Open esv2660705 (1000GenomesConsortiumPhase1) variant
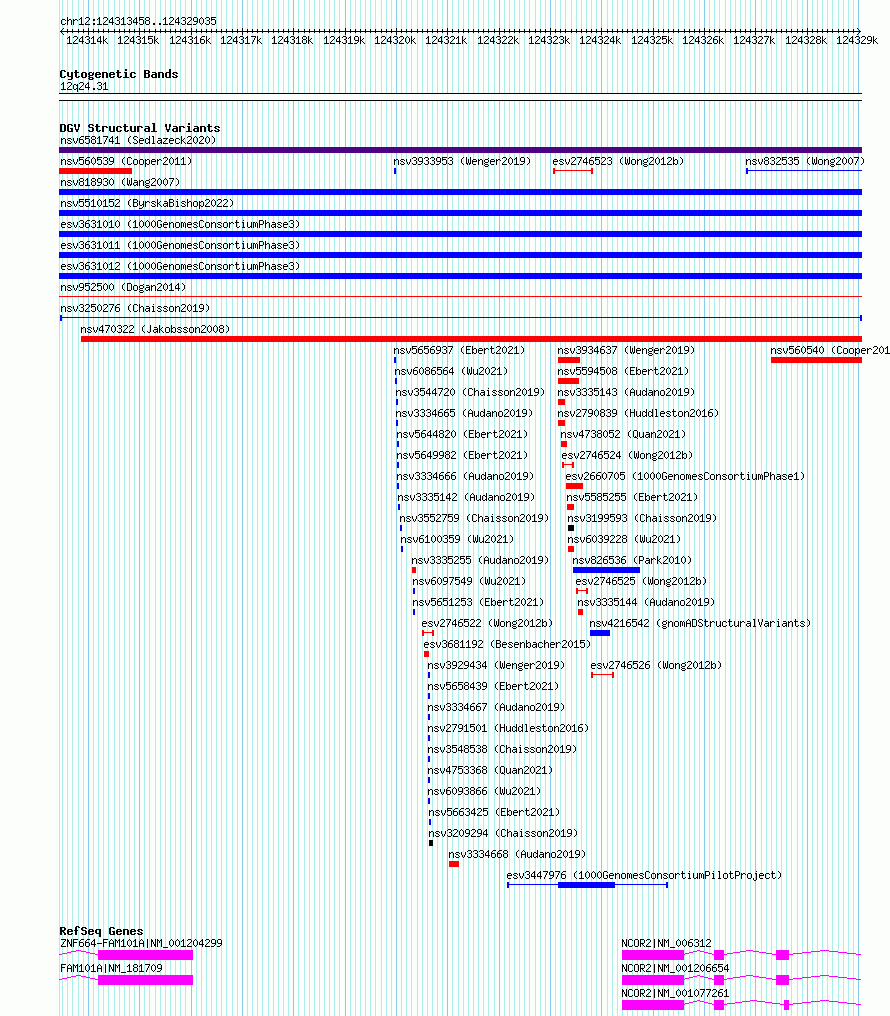Image resolution: width=890 pixels, height=1016 pixels. pos(685,476)
